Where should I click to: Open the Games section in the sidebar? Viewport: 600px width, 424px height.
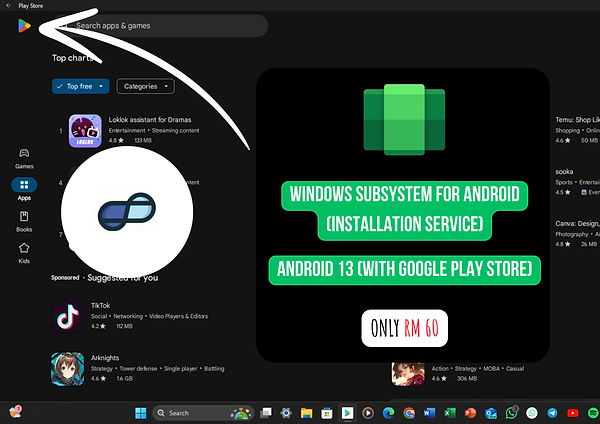point(24,158)
